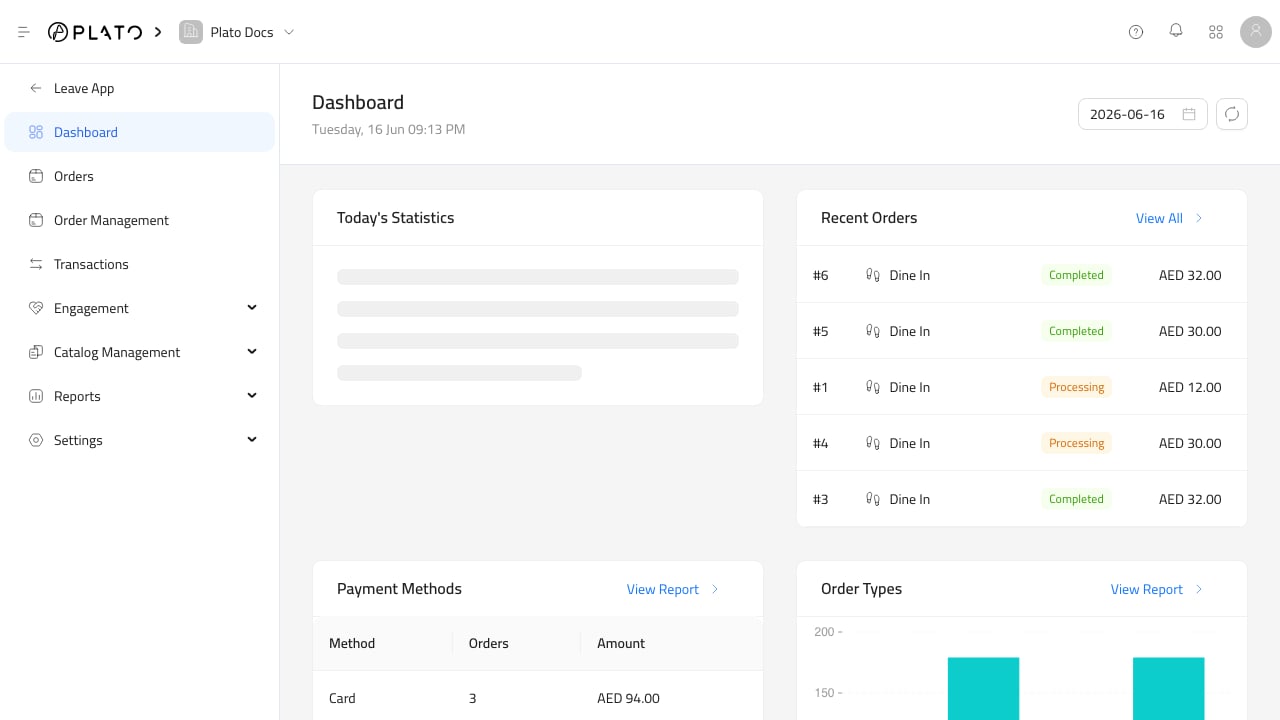Click the Card payment method row
1280x720 pixels.
point(538,698)
